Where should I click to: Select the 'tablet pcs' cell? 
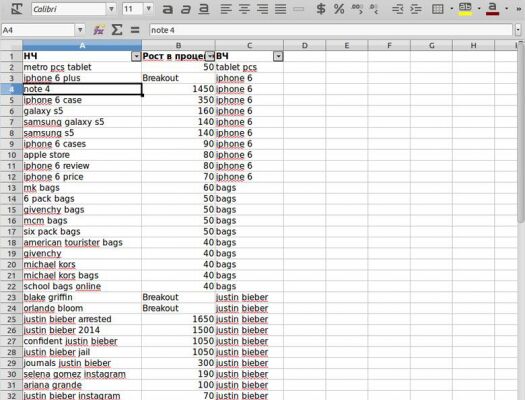pyautogui.click(x=249, y=67)
